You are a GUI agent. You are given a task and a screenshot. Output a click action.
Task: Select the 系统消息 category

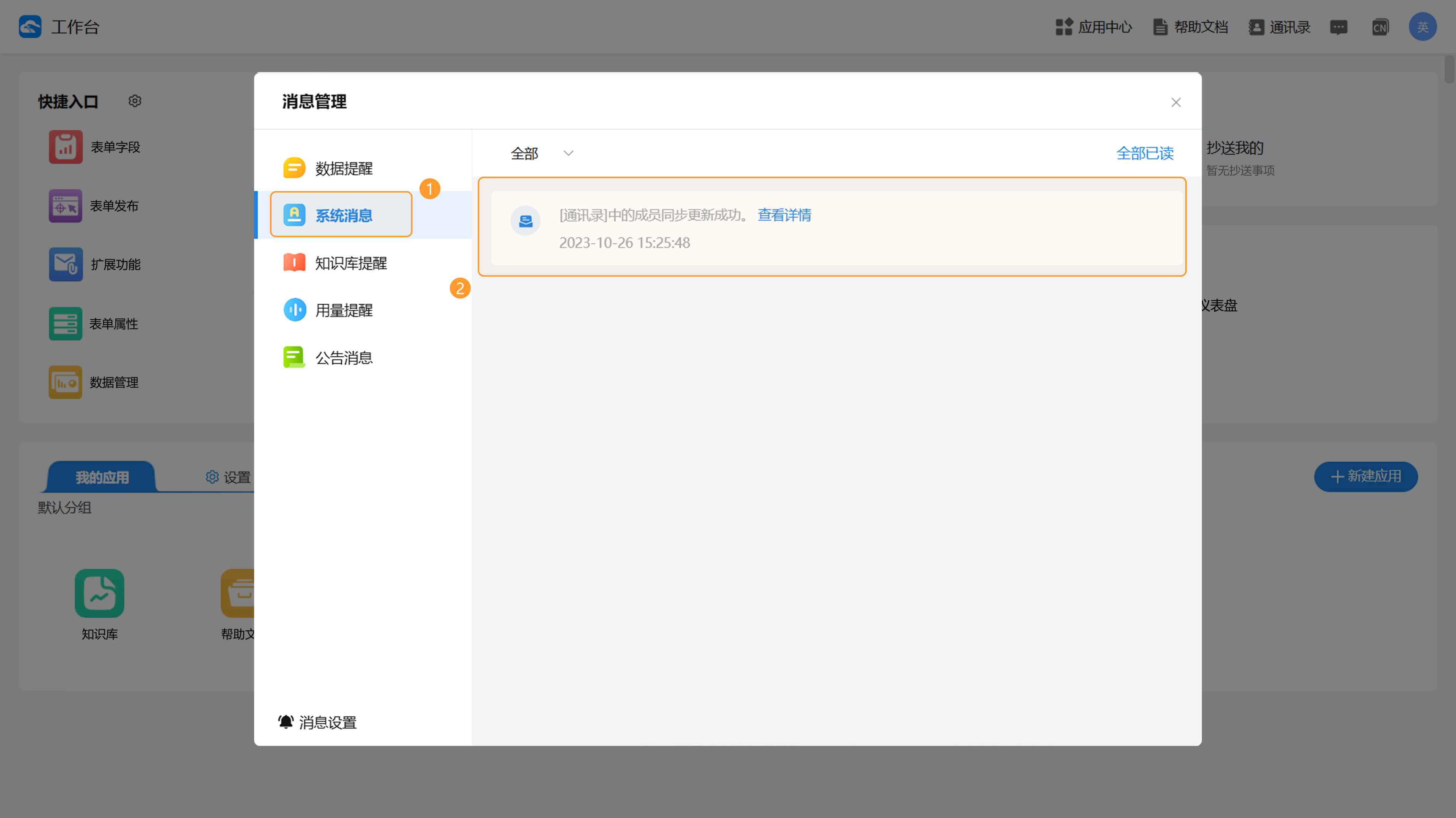[x=362, y=215]
